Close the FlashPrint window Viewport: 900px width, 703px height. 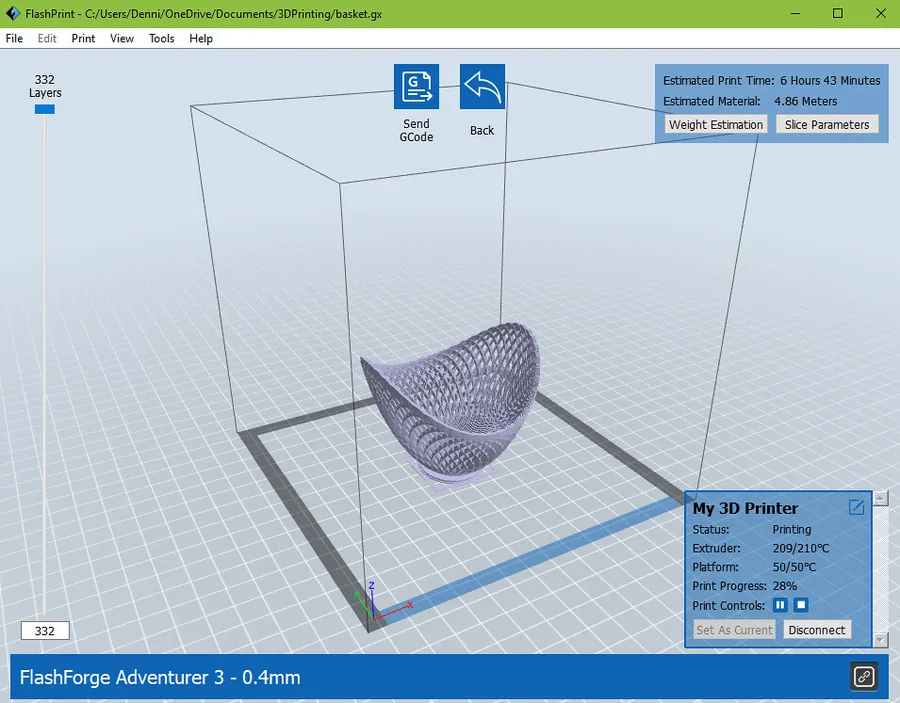(881, 13)
